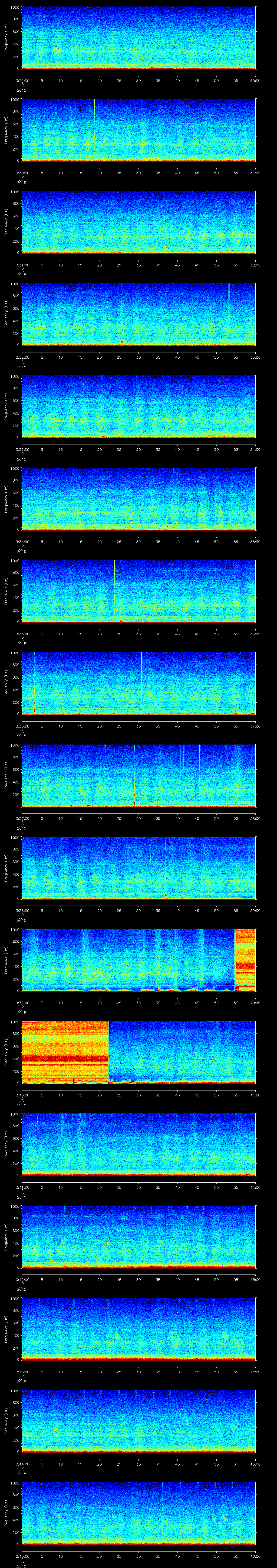Click the 0:42:00 start time label
The width and height of the screenshot is (277, 1568).
(x=22, y=1279)
